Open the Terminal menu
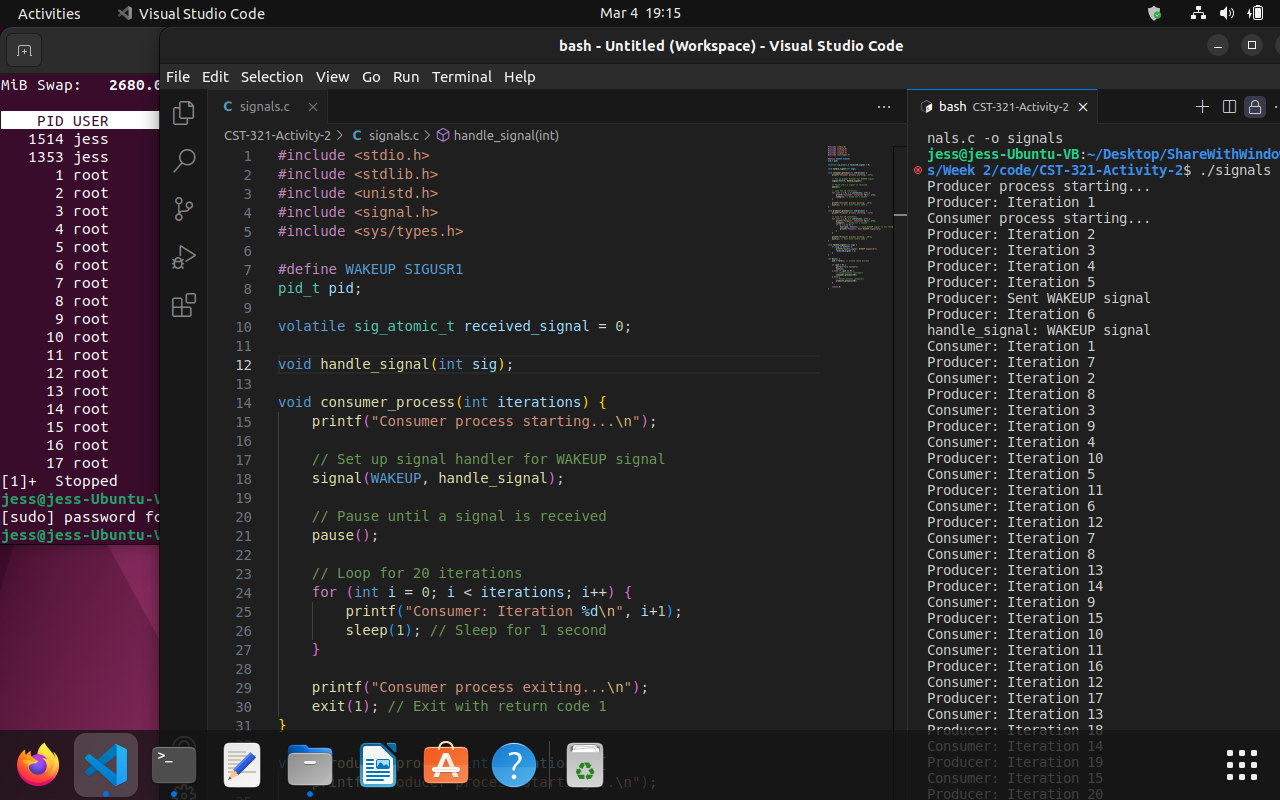1280x800 pixels. coord(461,77)
